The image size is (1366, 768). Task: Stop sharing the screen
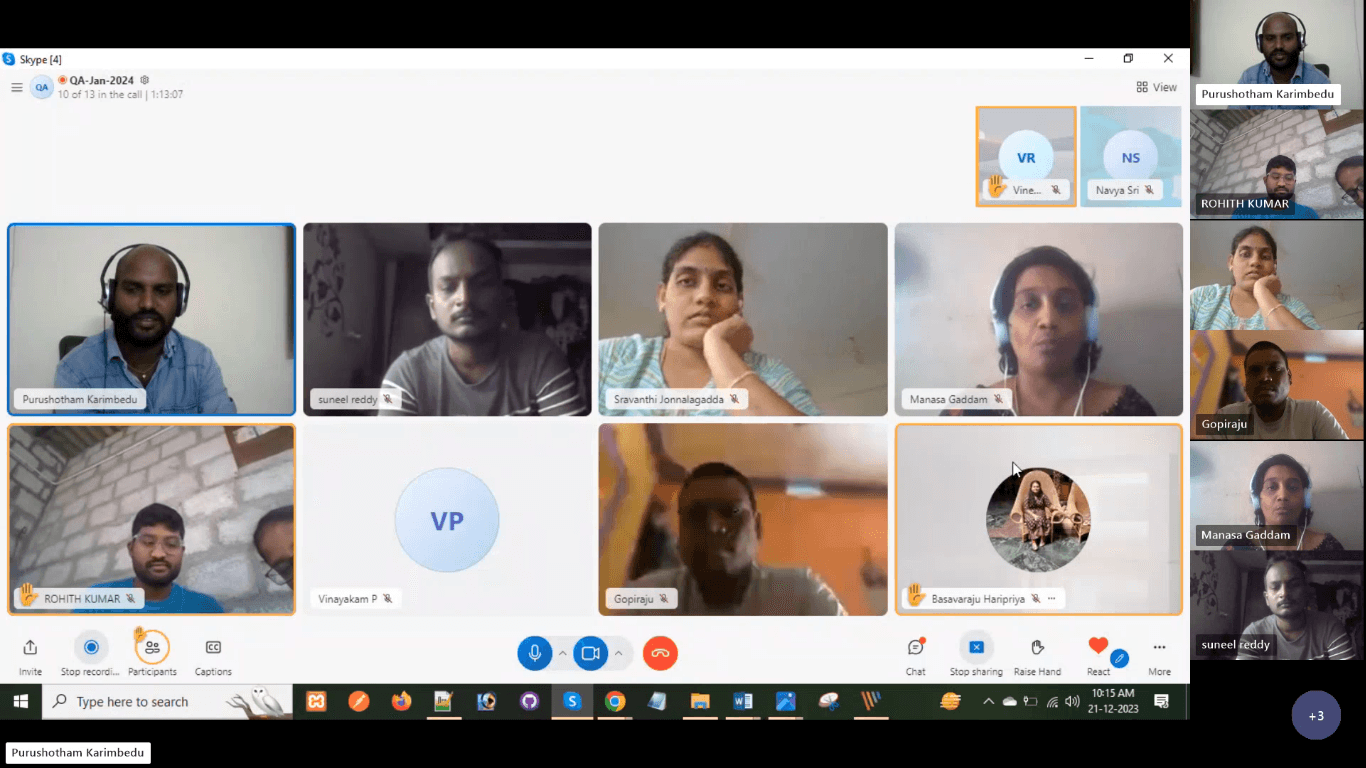(x=976, y=647)
